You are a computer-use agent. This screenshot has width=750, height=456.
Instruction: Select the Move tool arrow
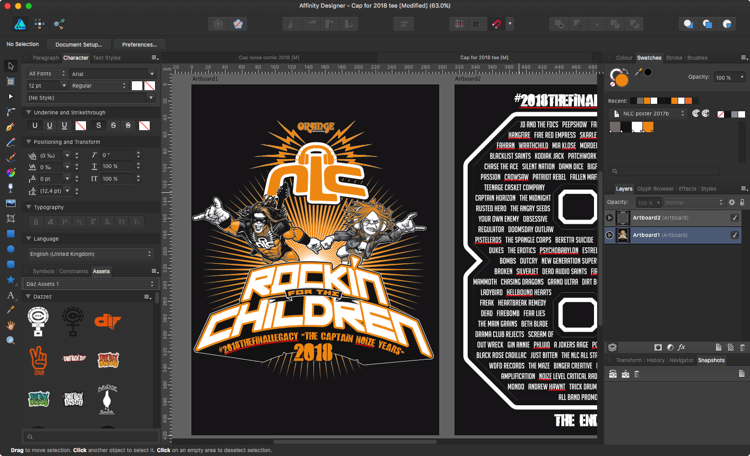click(x=11, y=66)
